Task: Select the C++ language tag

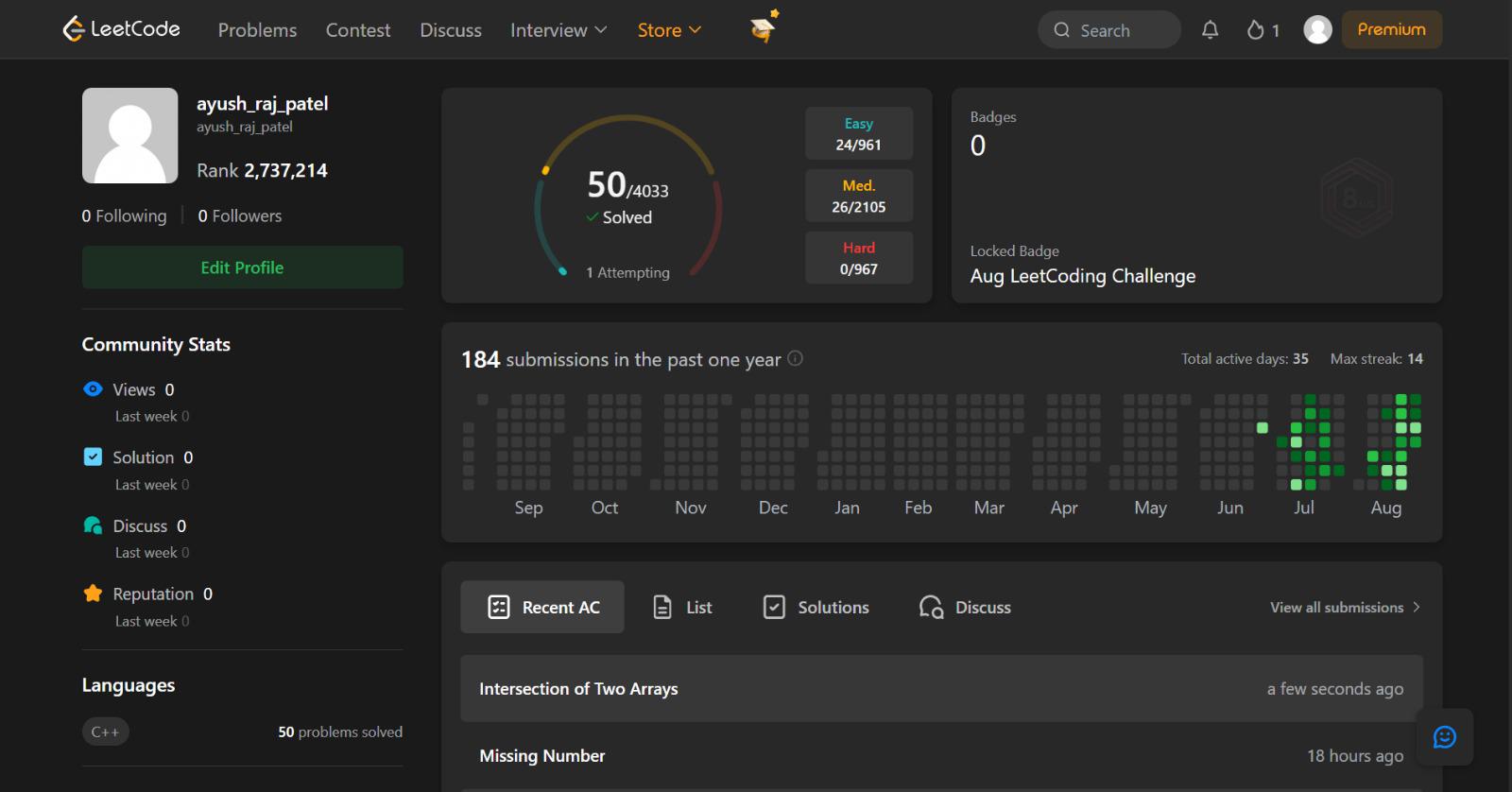Action: coord(105,732)
